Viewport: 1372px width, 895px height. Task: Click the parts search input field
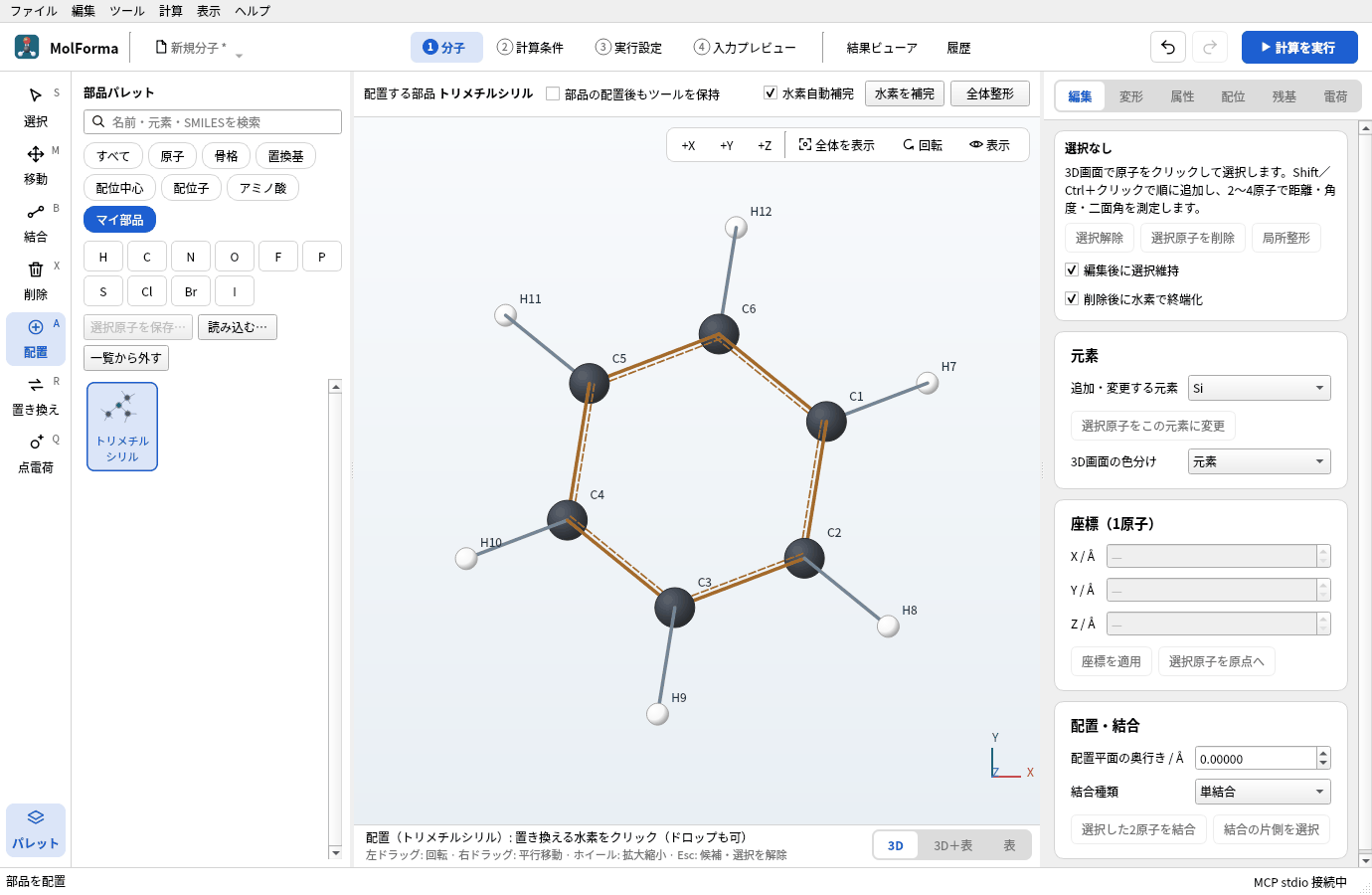coord(213,122)
